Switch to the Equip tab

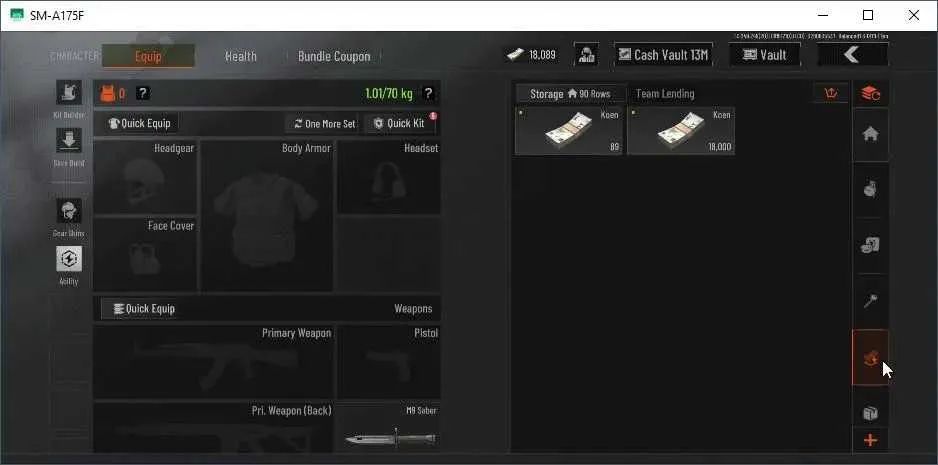tap(148, 56)
